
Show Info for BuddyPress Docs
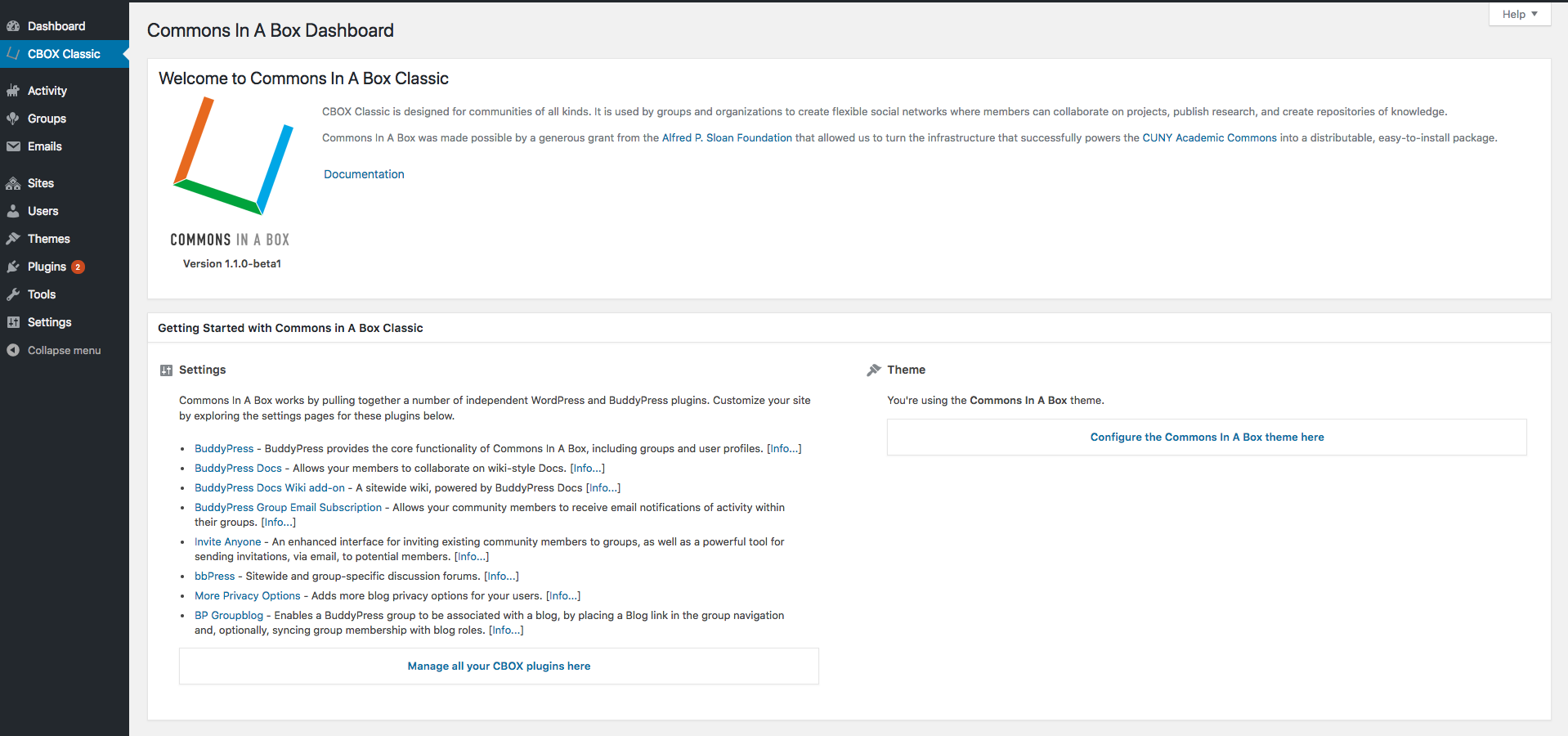coord(587,468)
